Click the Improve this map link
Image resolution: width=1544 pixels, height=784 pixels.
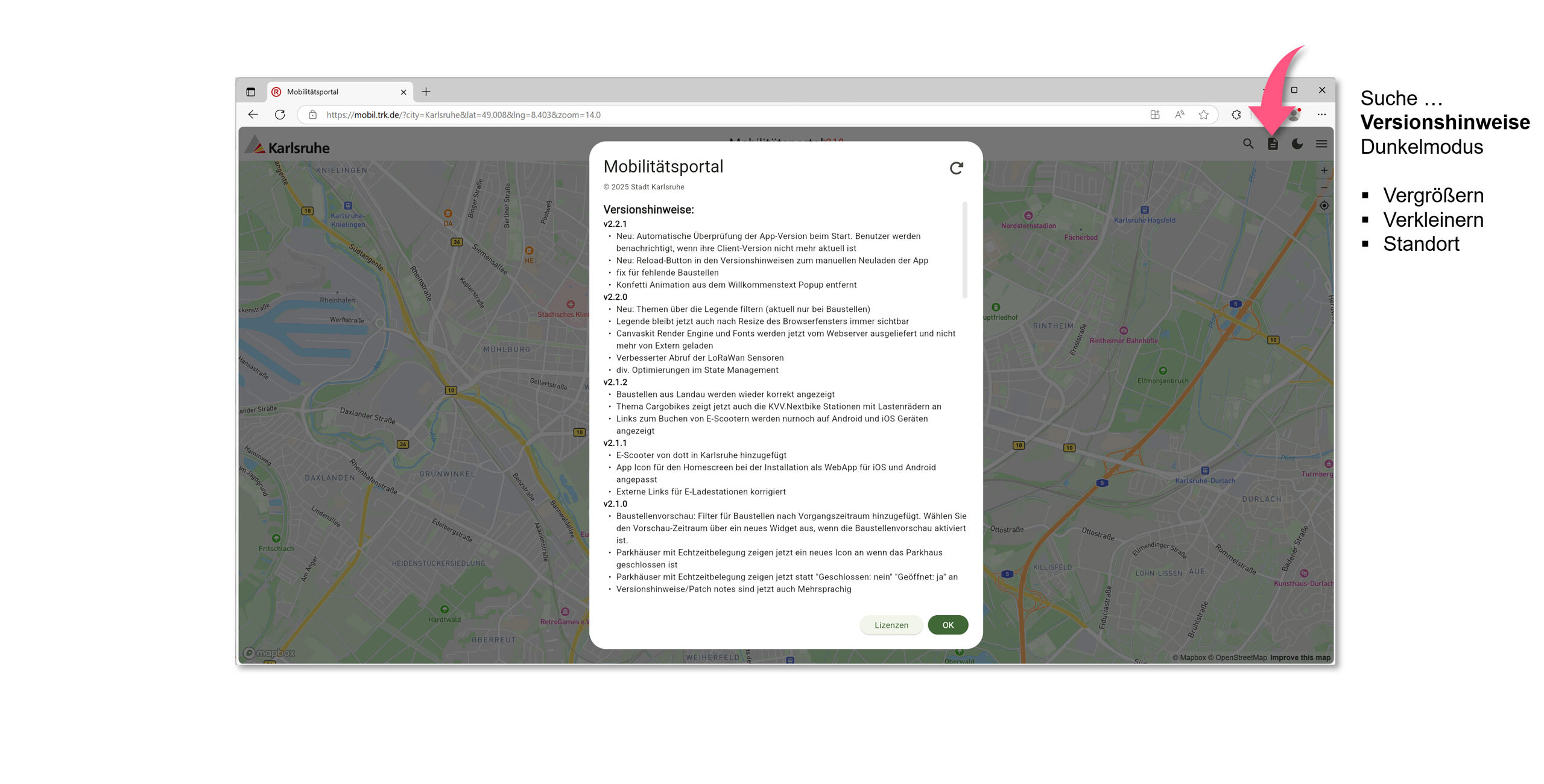[1300, 657]
